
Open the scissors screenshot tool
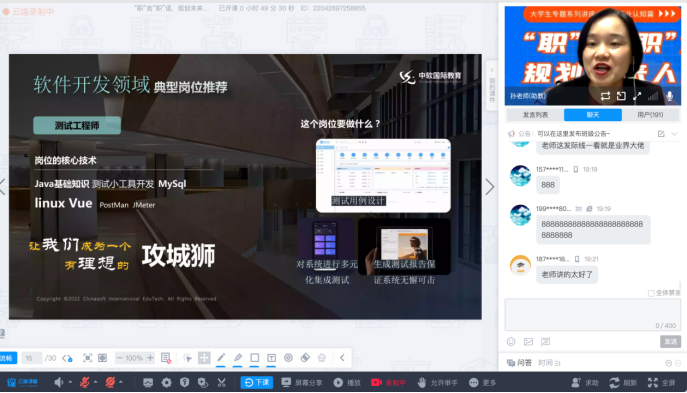[x=221, y=382]
